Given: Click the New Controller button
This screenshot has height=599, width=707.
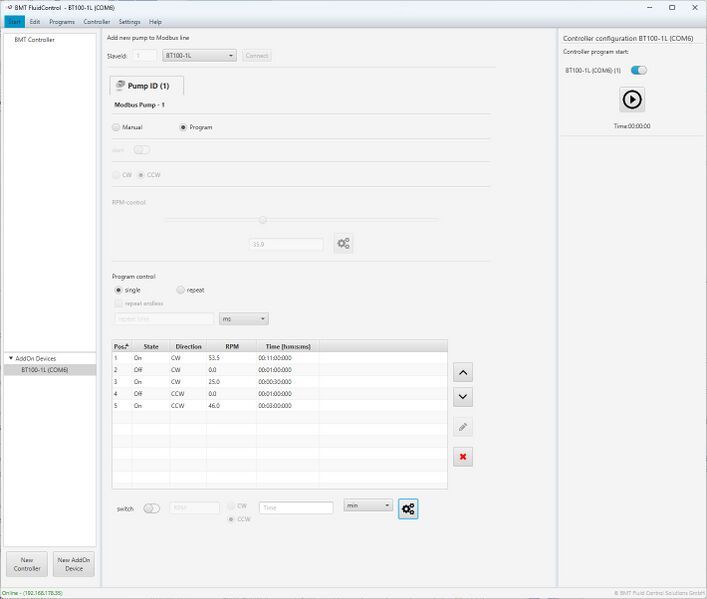Looking at the screenshot, I should click(x=27, y=564).
